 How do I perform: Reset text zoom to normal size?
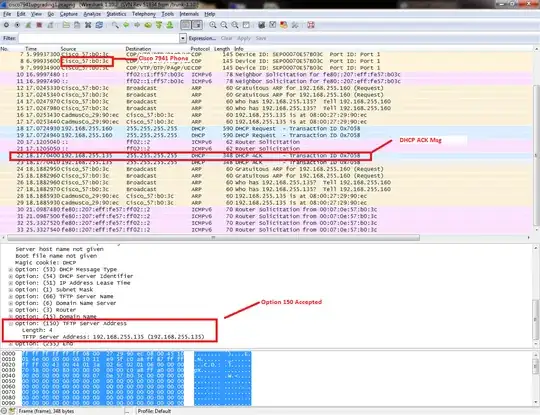(235, 25)
